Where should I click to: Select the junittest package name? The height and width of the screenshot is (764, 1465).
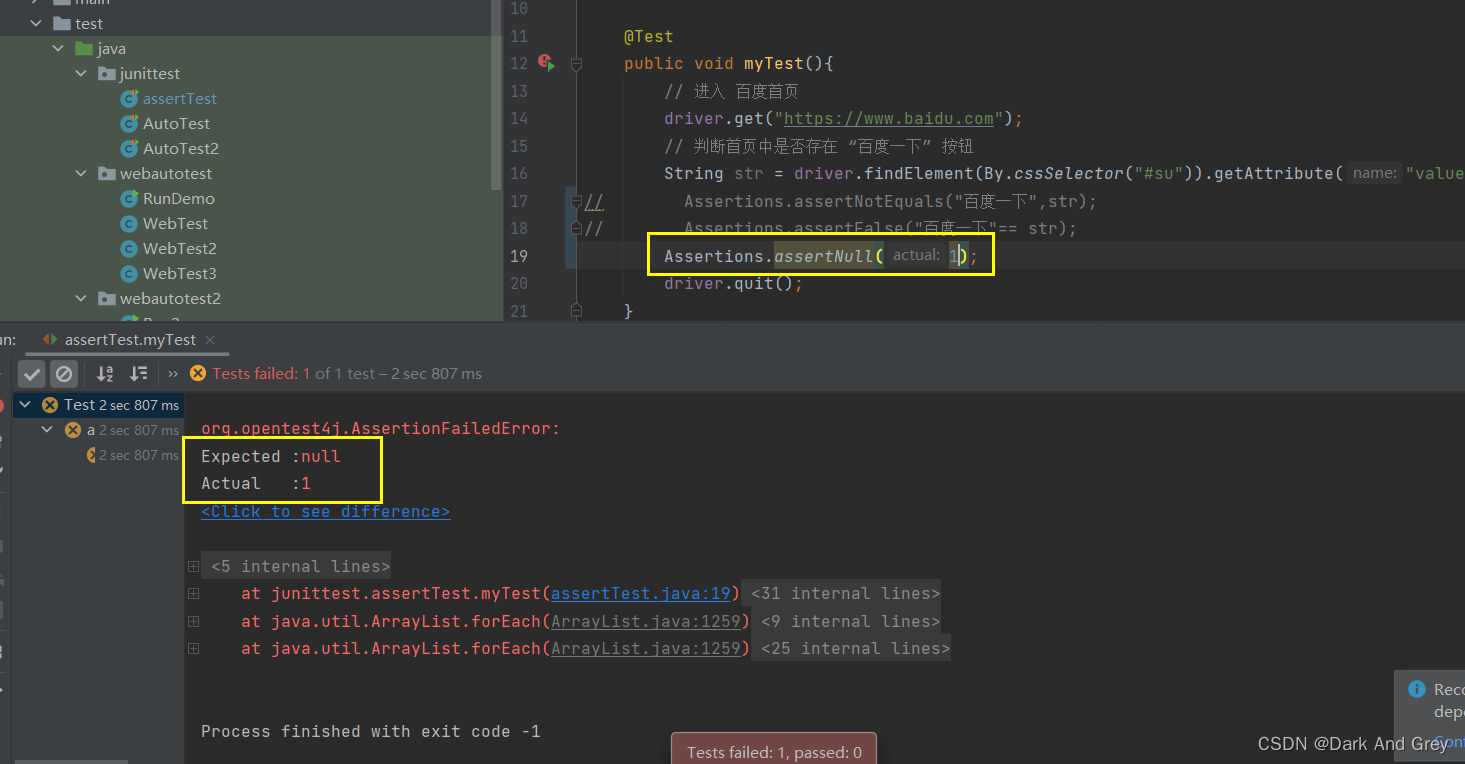tap(150, 74)
